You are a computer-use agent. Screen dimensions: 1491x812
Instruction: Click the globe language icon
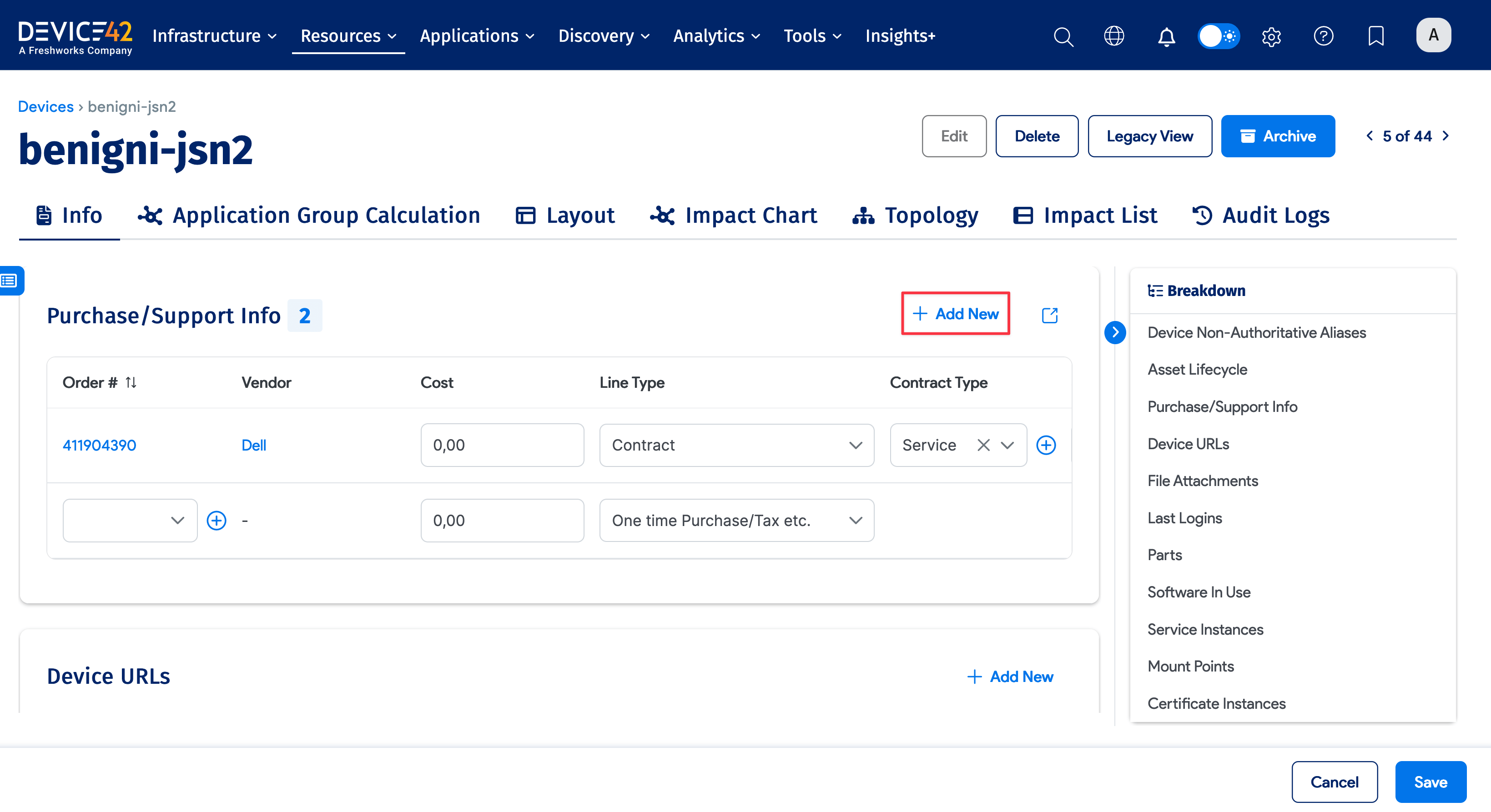pyautogui.click(x=1113, y=36)
